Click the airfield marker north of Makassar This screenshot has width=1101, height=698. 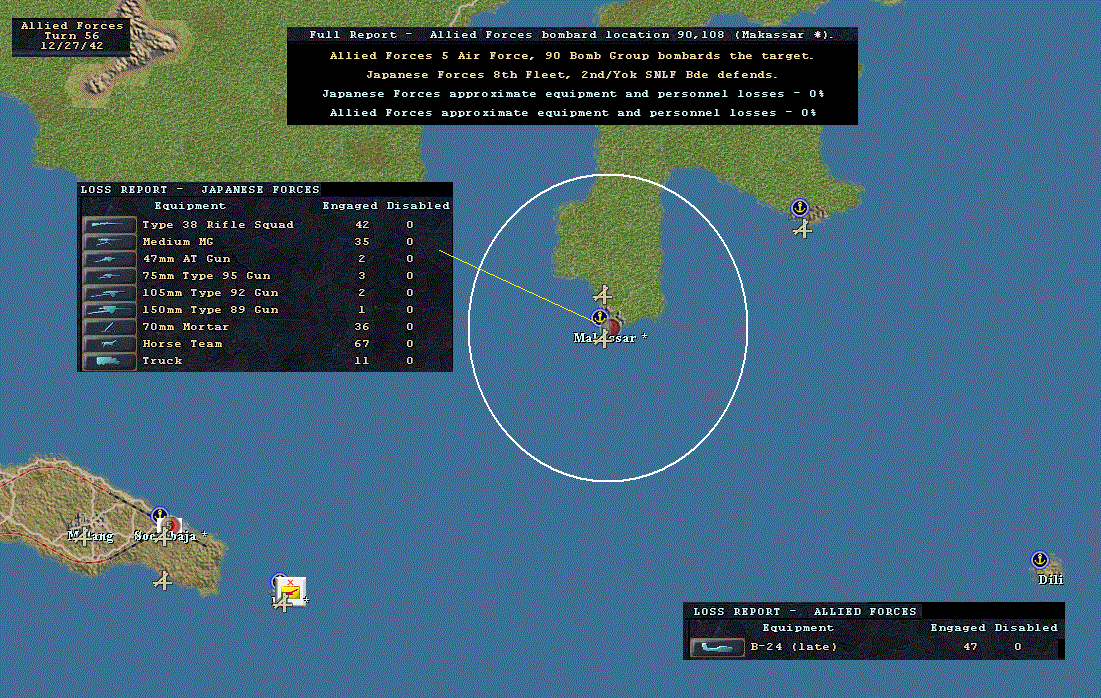pos(602,295)
